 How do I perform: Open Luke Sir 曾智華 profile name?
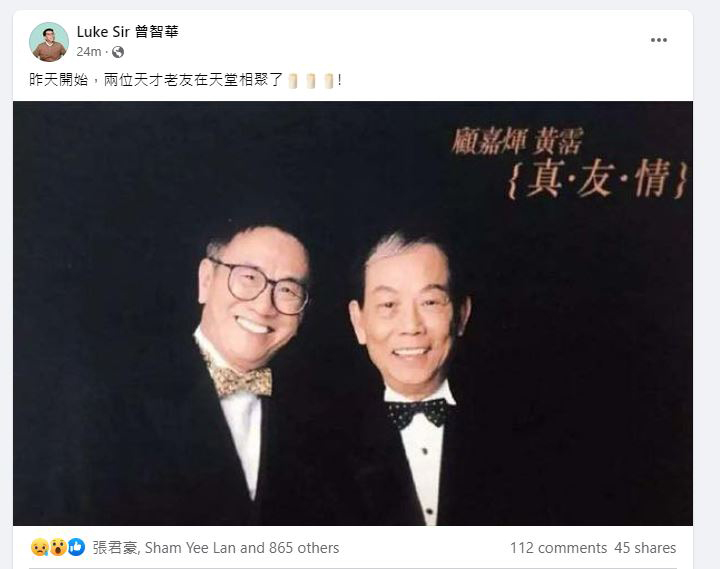click(x=128, y=32)
